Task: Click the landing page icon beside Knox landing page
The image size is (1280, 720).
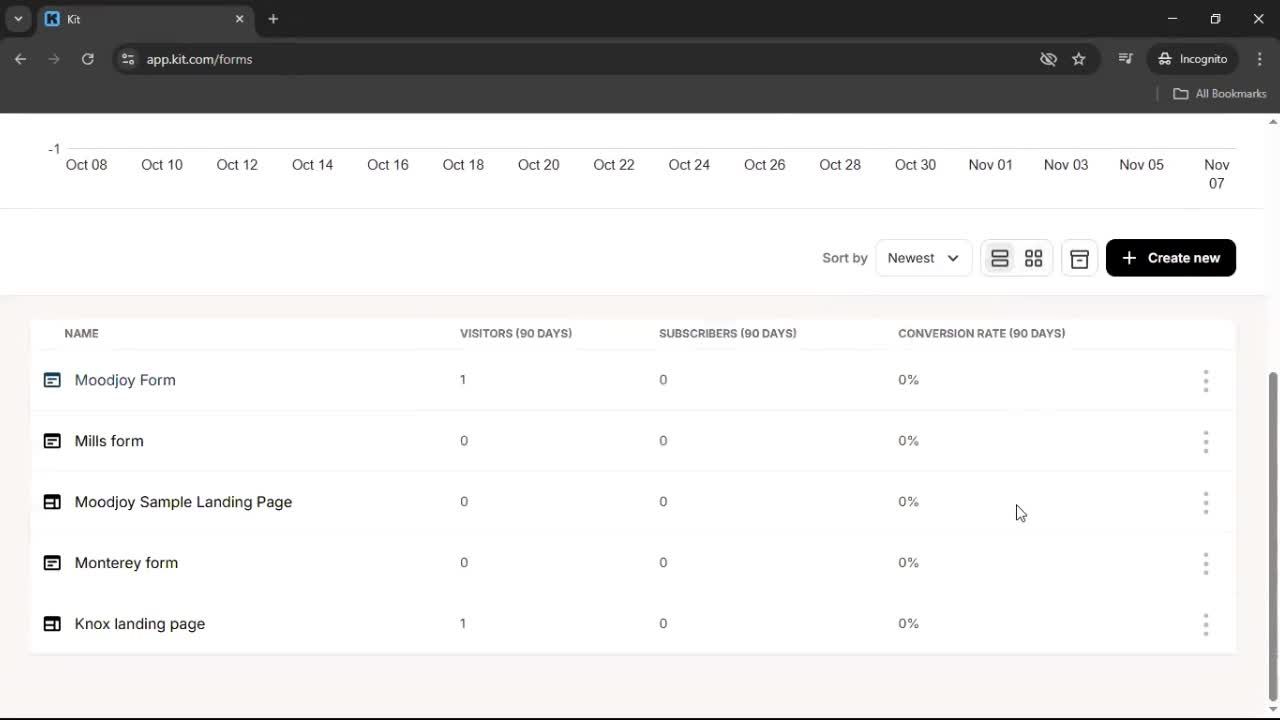Action: (52, 623)
